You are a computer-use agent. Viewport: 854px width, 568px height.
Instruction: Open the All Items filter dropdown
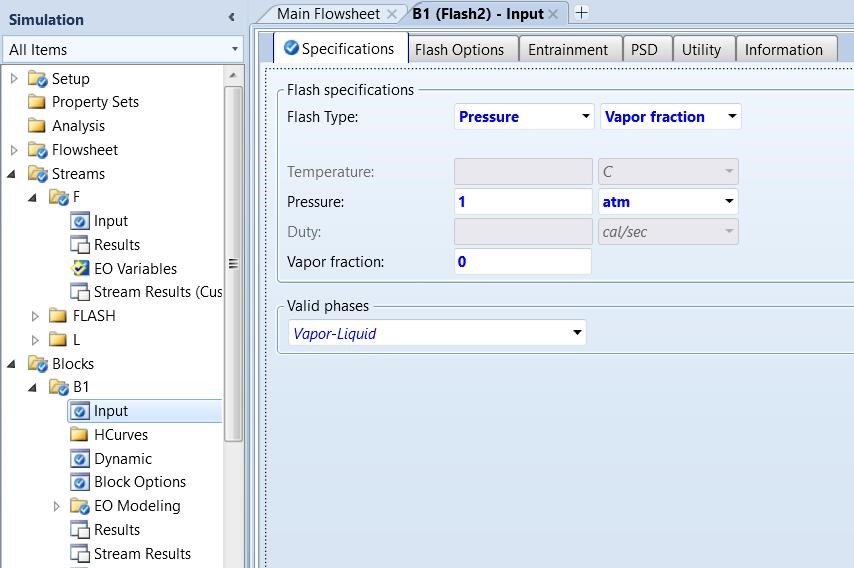[x=235, y=49]
